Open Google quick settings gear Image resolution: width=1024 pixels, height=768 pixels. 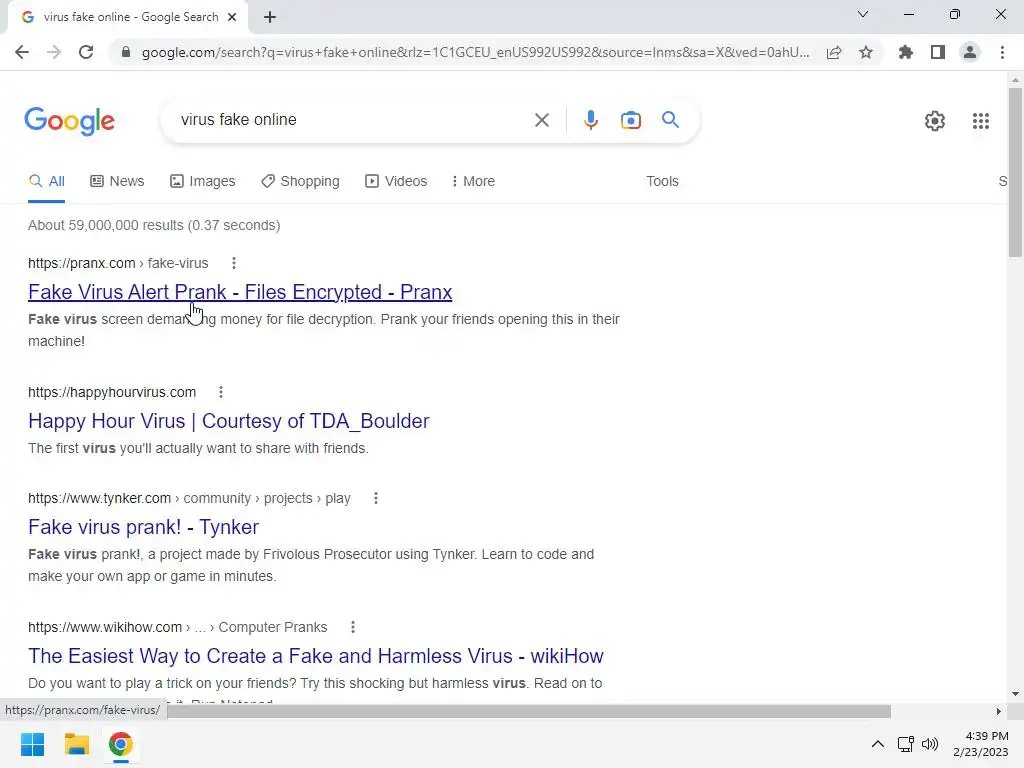click(935, 121)
